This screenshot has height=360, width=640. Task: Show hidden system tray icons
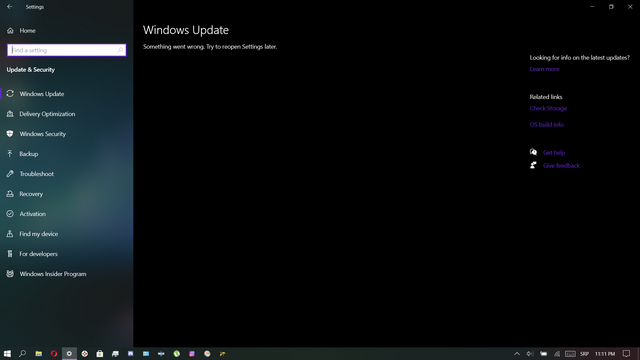pos(517,354)
